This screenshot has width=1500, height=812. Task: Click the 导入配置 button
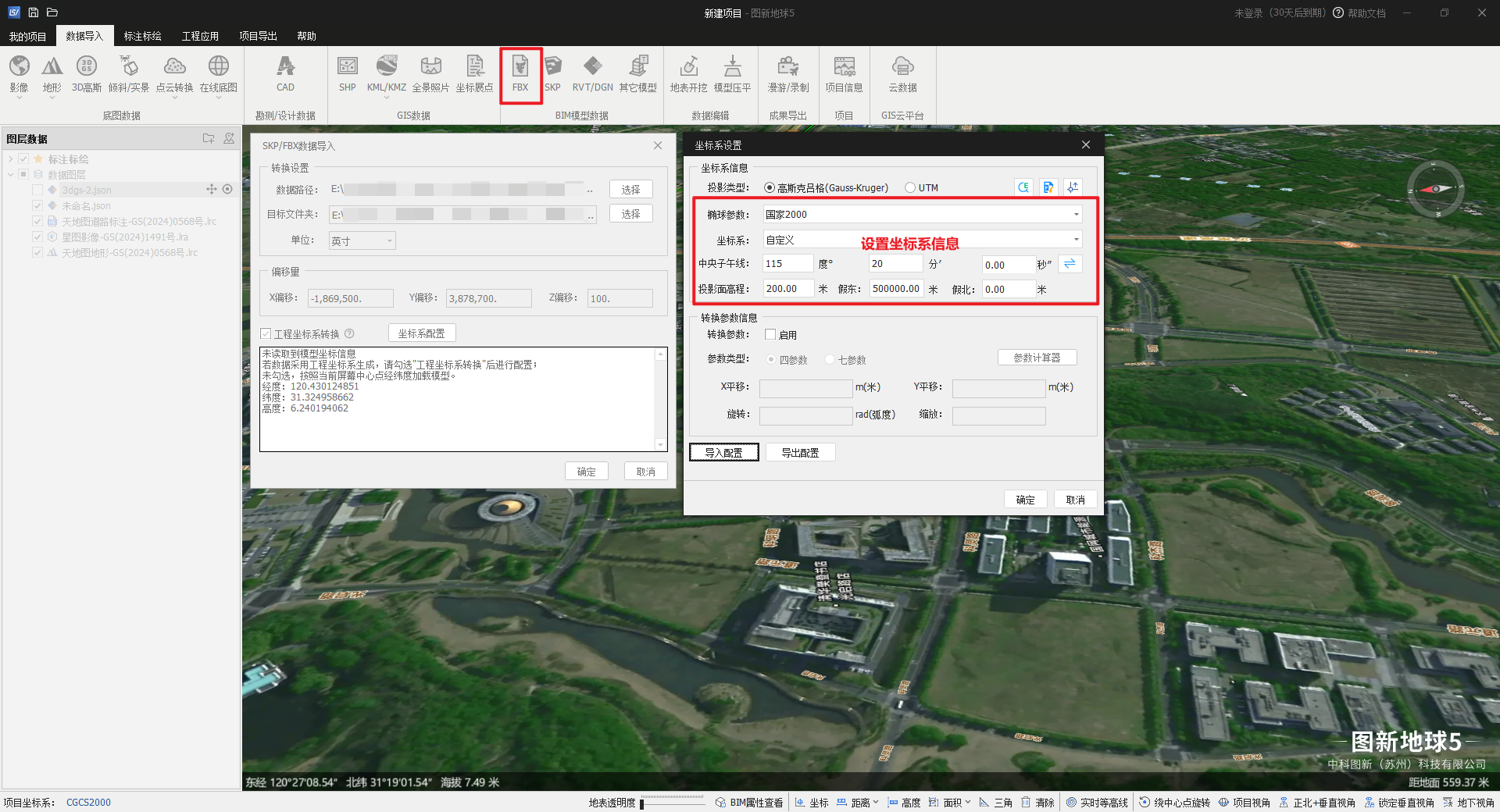723,453
